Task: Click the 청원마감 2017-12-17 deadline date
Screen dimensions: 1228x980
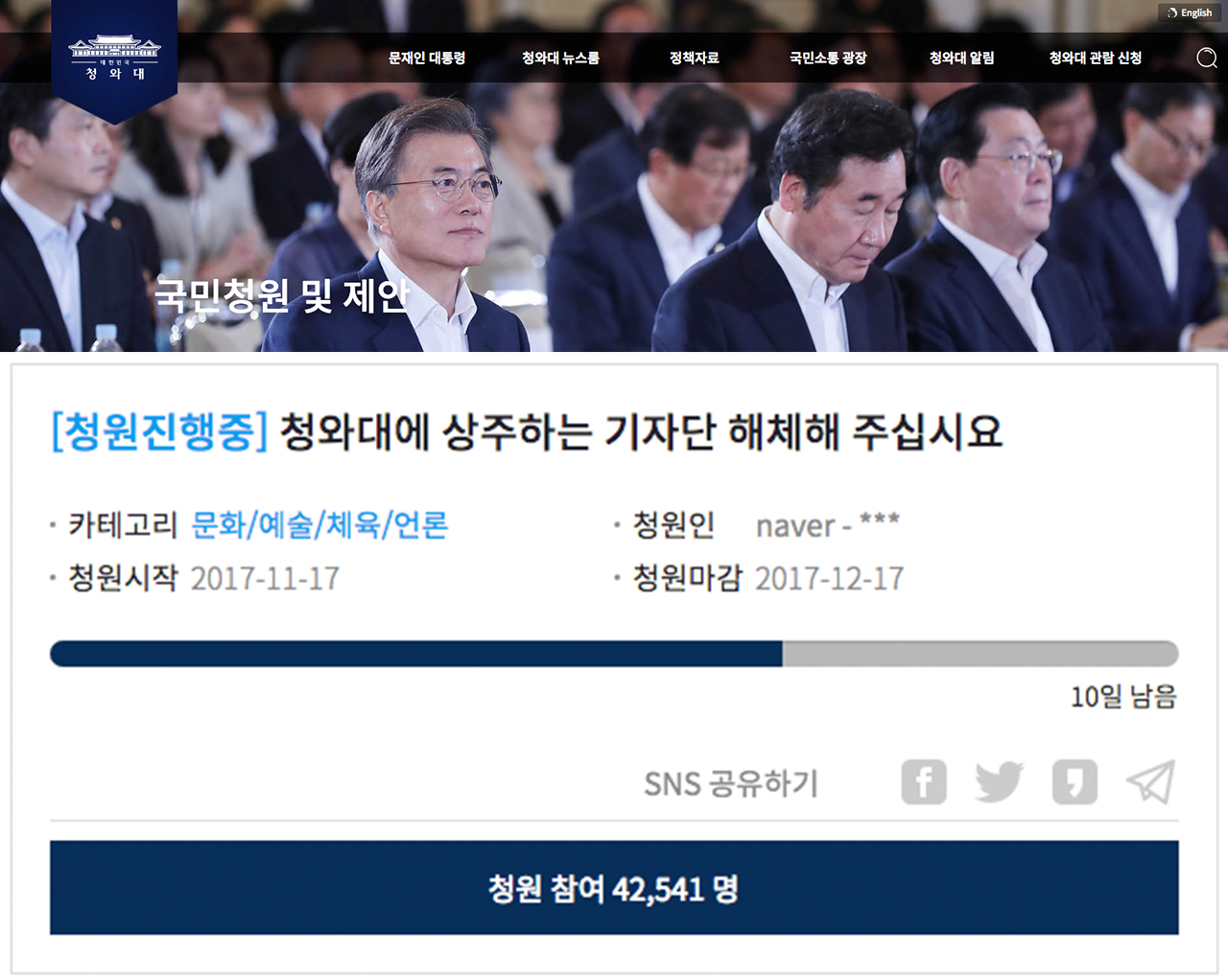Action: coord(829,578)
